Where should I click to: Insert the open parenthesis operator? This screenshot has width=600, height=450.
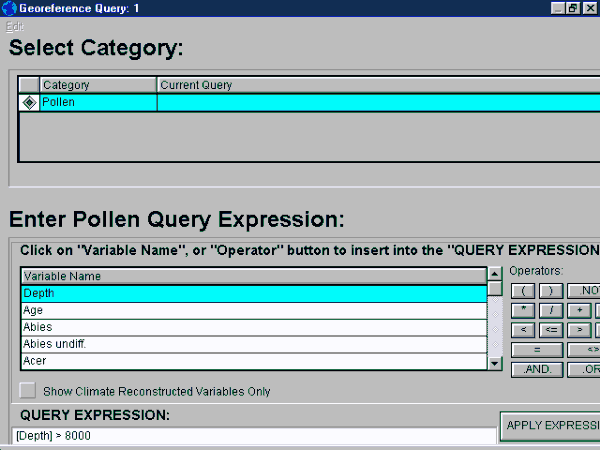tap(524, 290)
